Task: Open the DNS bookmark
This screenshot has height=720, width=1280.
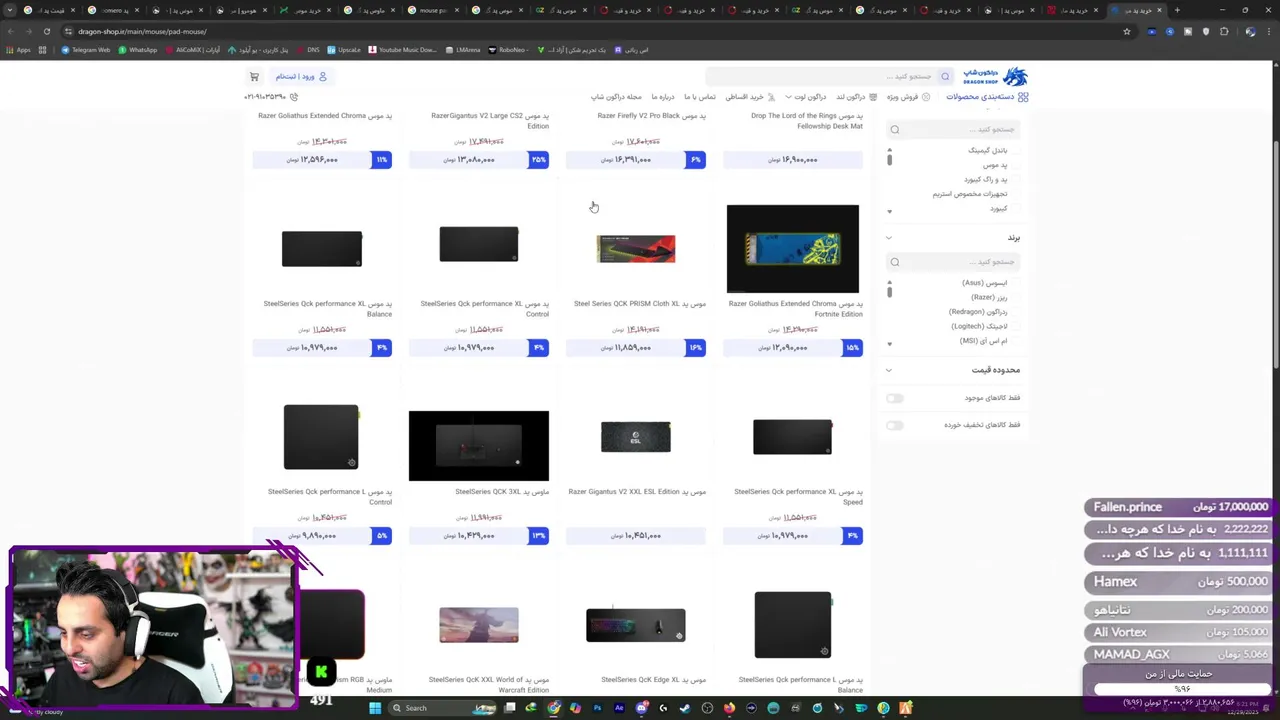Action: tap(308, 49)
